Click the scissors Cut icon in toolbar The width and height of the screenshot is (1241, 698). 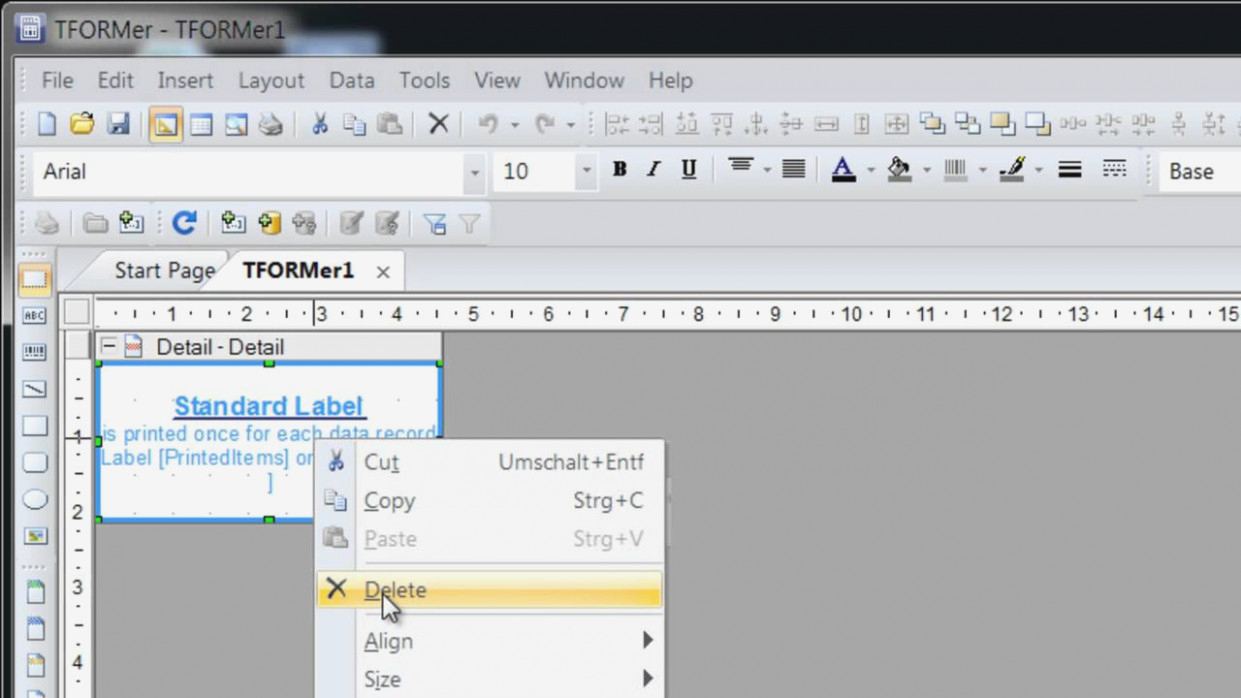tap(319, 124)
